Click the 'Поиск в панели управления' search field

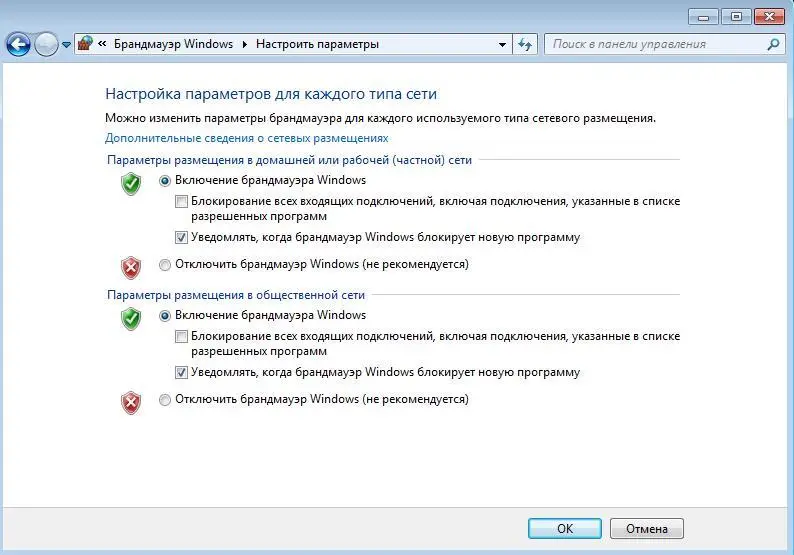coord(655,44)
